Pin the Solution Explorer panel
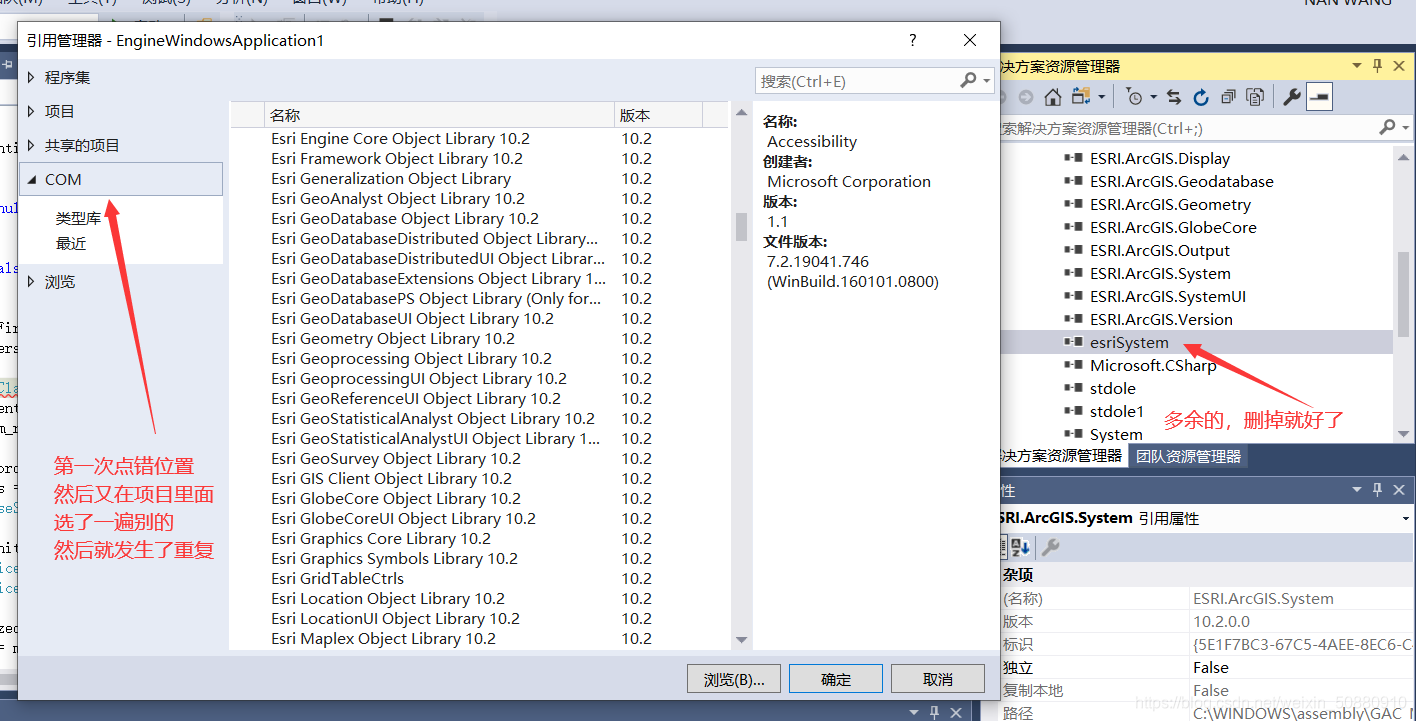This screenshot has height=721, width=1416. 1378,65
